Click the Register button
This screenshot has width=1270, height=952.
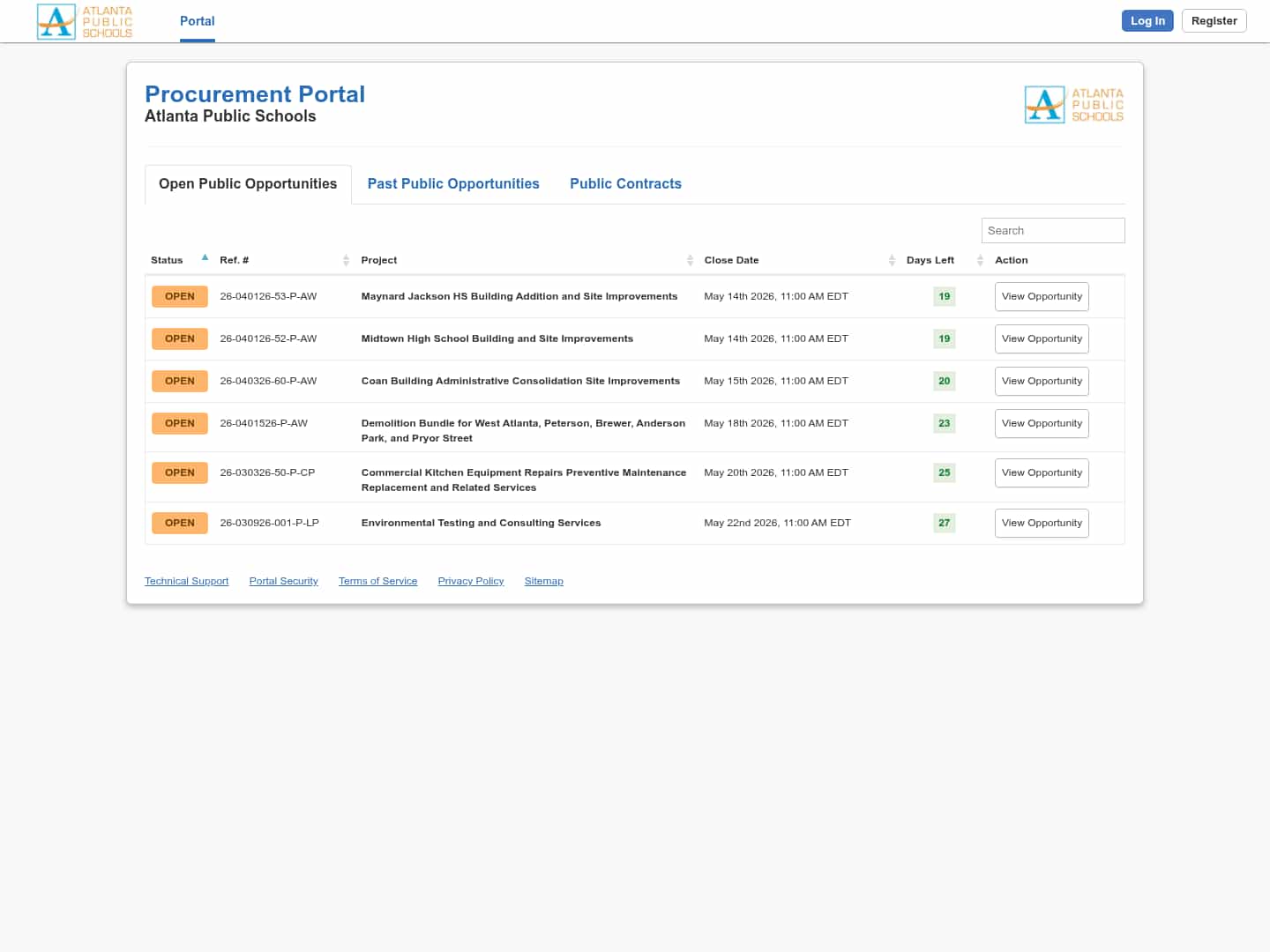point(1214,21)
